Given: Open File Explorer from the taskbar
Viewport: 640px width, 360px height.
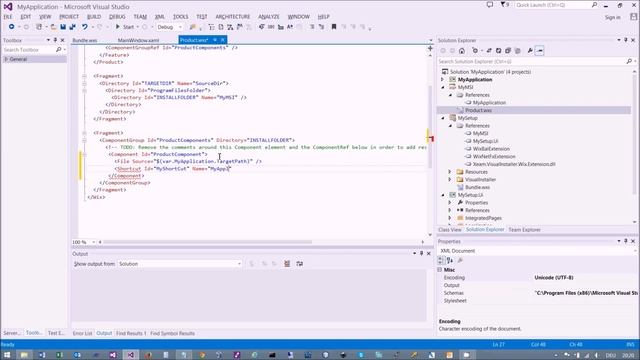Looking at the screenshot, I should 24,355.
